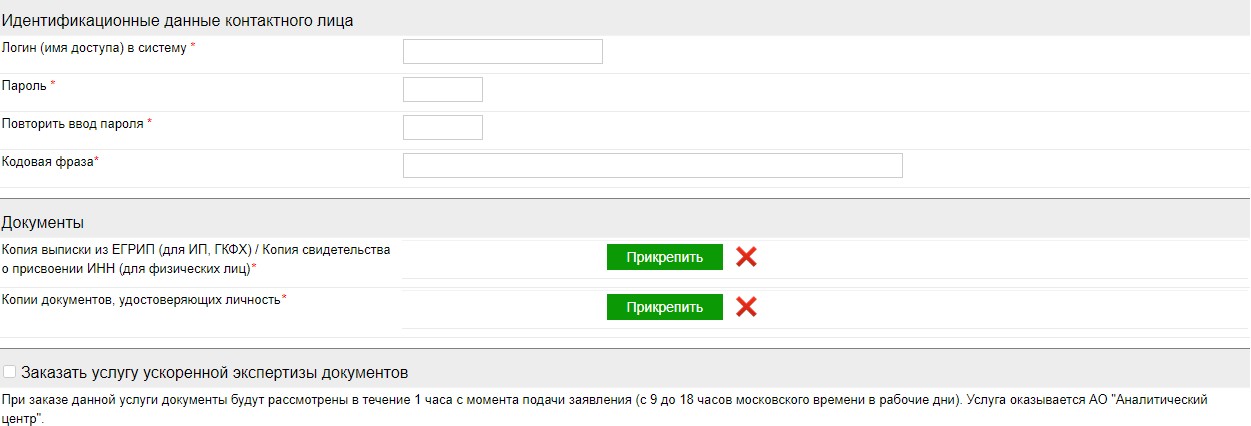Click the 'Логин (имя доступа) в систему' label
Image resolution: width=1251 pixels, height=426 pixels.
[x=94, y=47]
